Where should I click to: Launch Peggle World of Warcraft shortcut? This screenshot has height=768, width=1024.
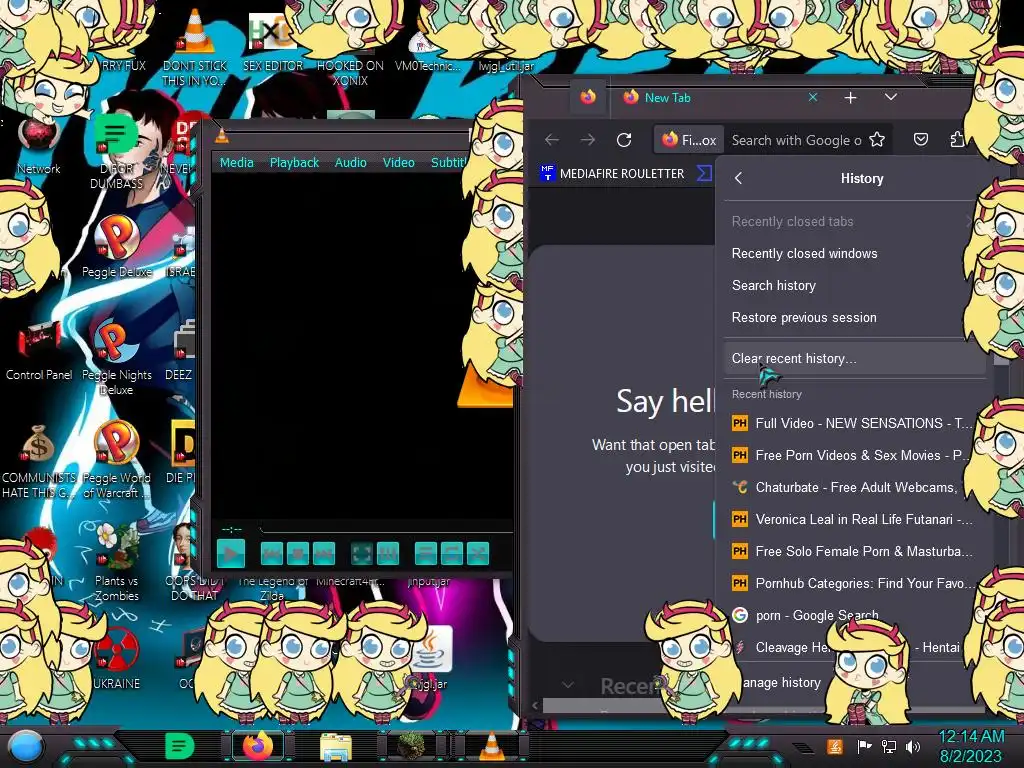(116, 460)
